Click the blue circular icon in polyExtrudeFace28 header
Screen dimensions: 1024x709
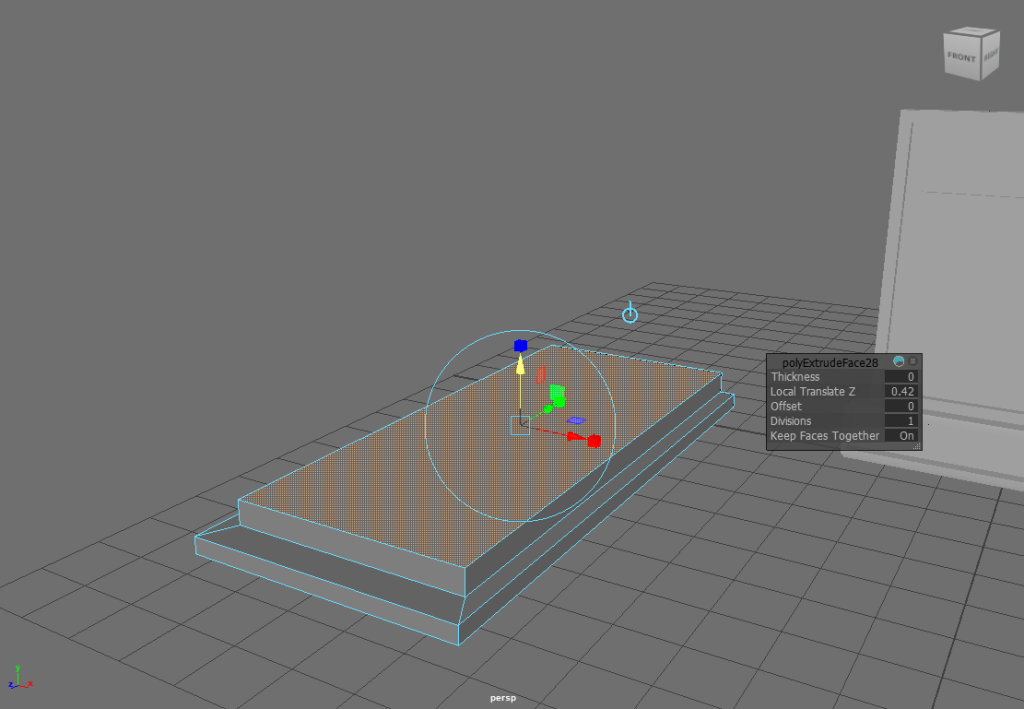(x=898, y=361)
